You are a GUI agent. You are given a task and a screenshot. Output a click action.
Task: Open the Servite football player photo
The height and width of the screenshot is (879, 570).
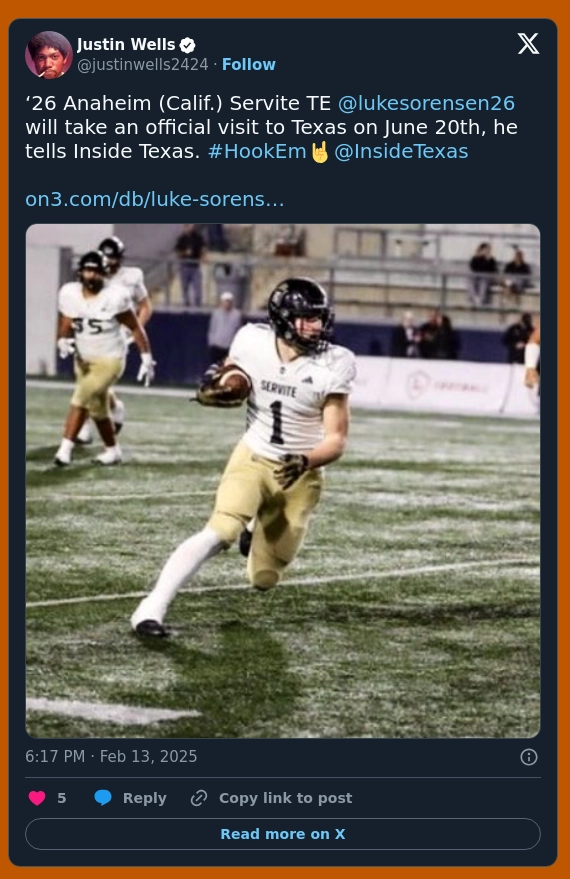283,480
